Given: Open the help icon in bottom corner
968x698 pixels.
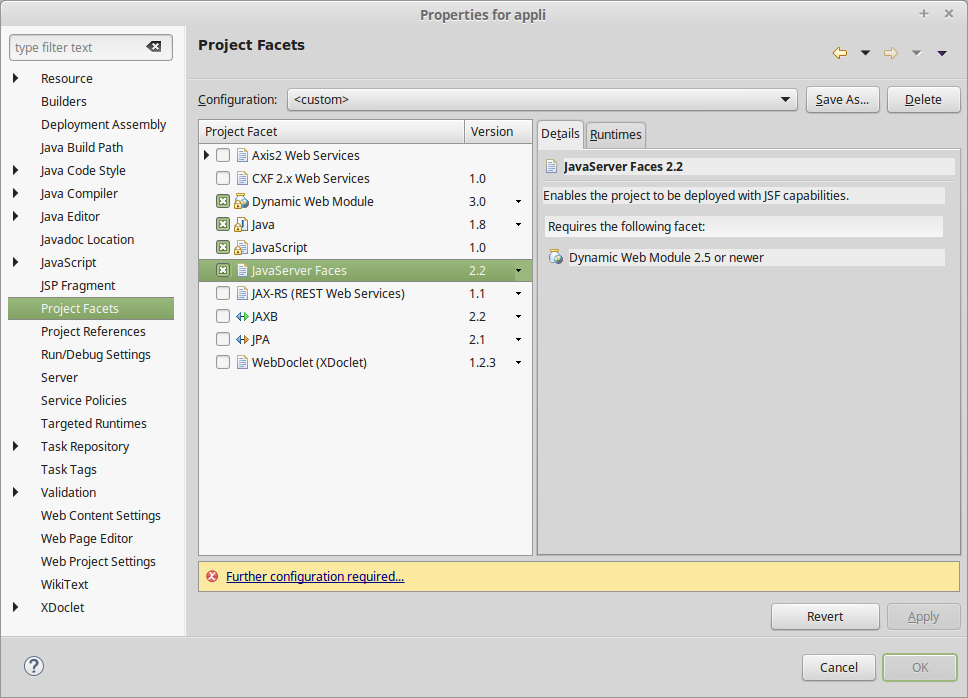Looking at the screenshot, I should point(33,666).
